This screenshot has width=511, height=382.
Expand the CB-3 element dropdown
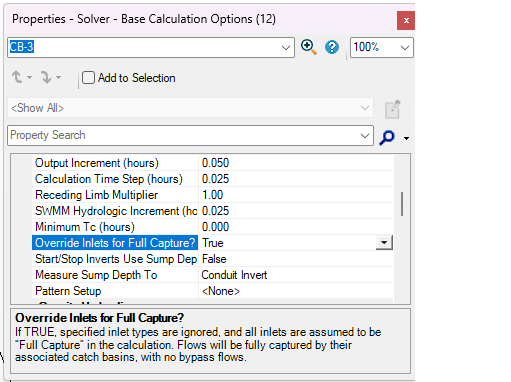(286, 48)
